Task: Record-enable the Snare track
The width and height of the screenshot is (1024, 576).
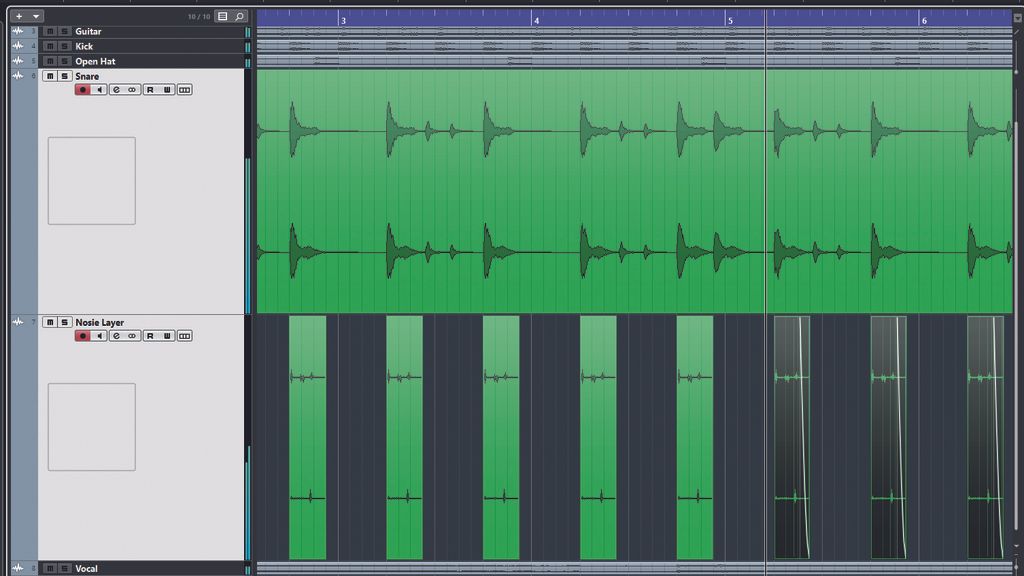Action: 81,89
